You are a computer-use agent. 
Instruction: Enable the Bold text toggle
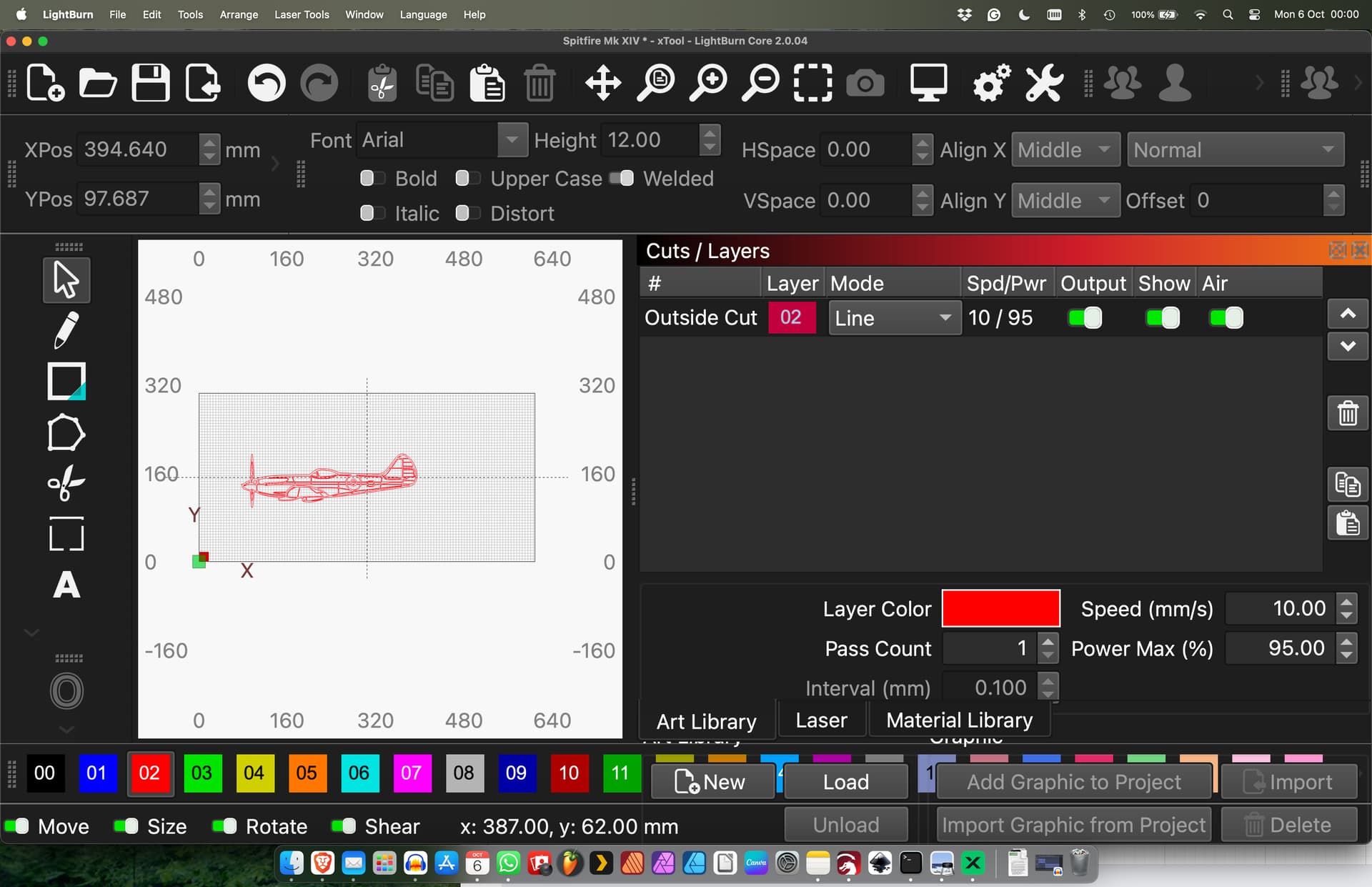[372, 178]
